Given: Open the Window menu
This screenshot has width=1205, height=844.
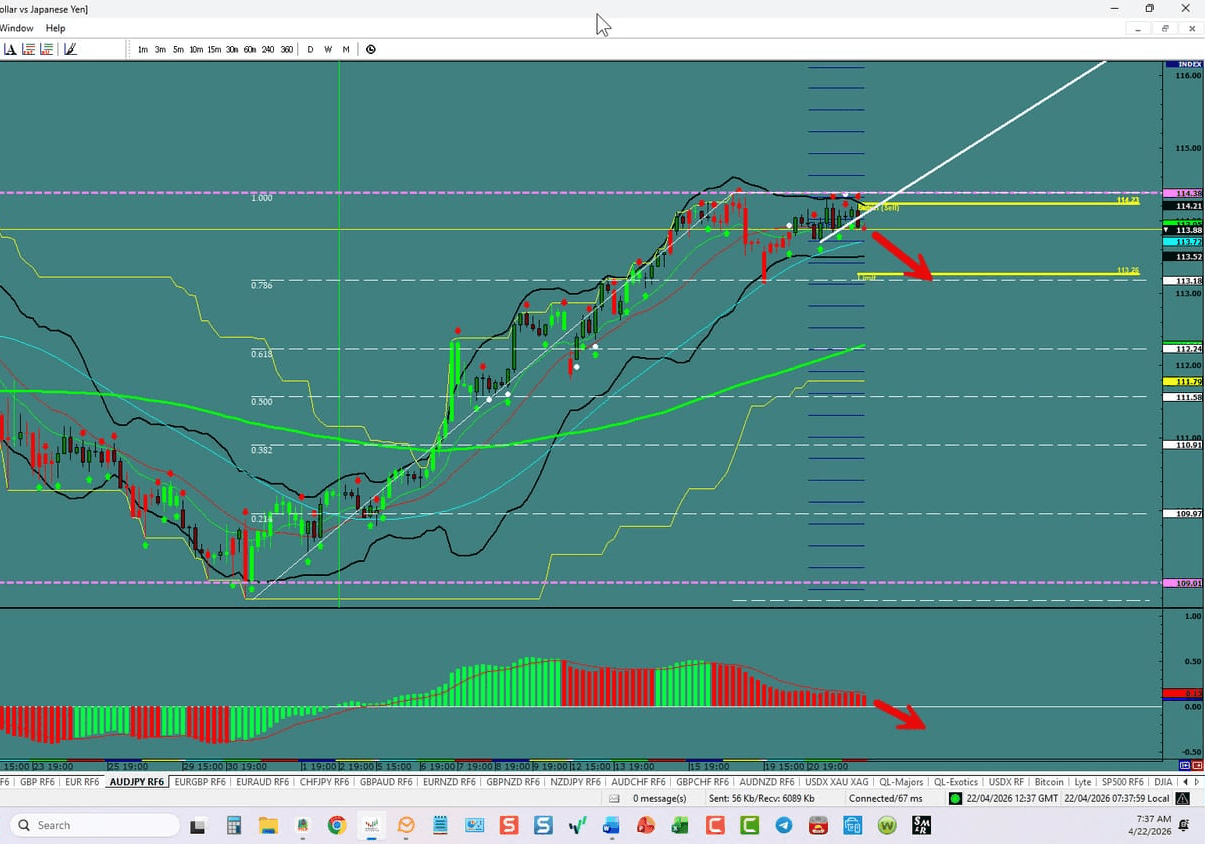Looking at the screenshot, I should point(17,28).
